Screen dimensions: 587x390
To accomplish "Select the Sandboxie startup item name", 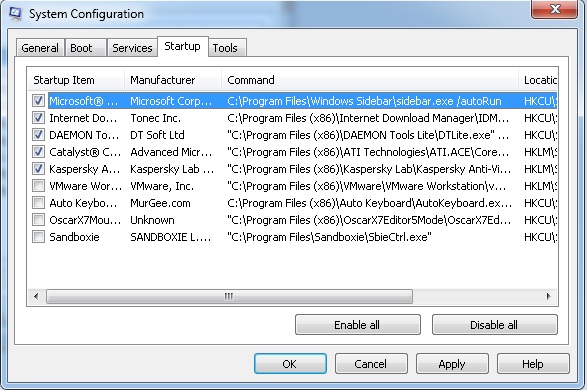I will pos(74,237).
